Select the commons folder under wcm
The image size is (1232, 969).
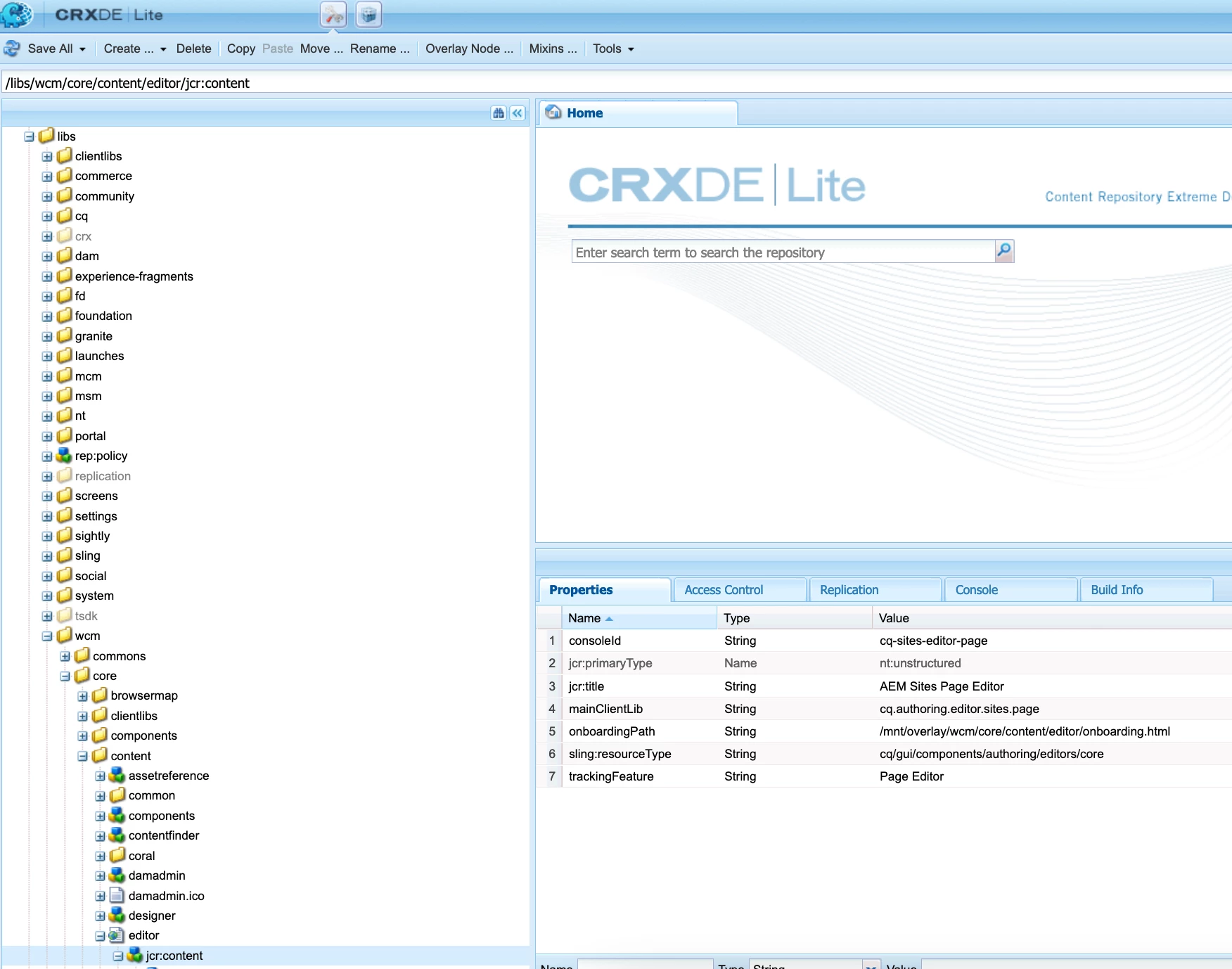[x=119, y=656]
